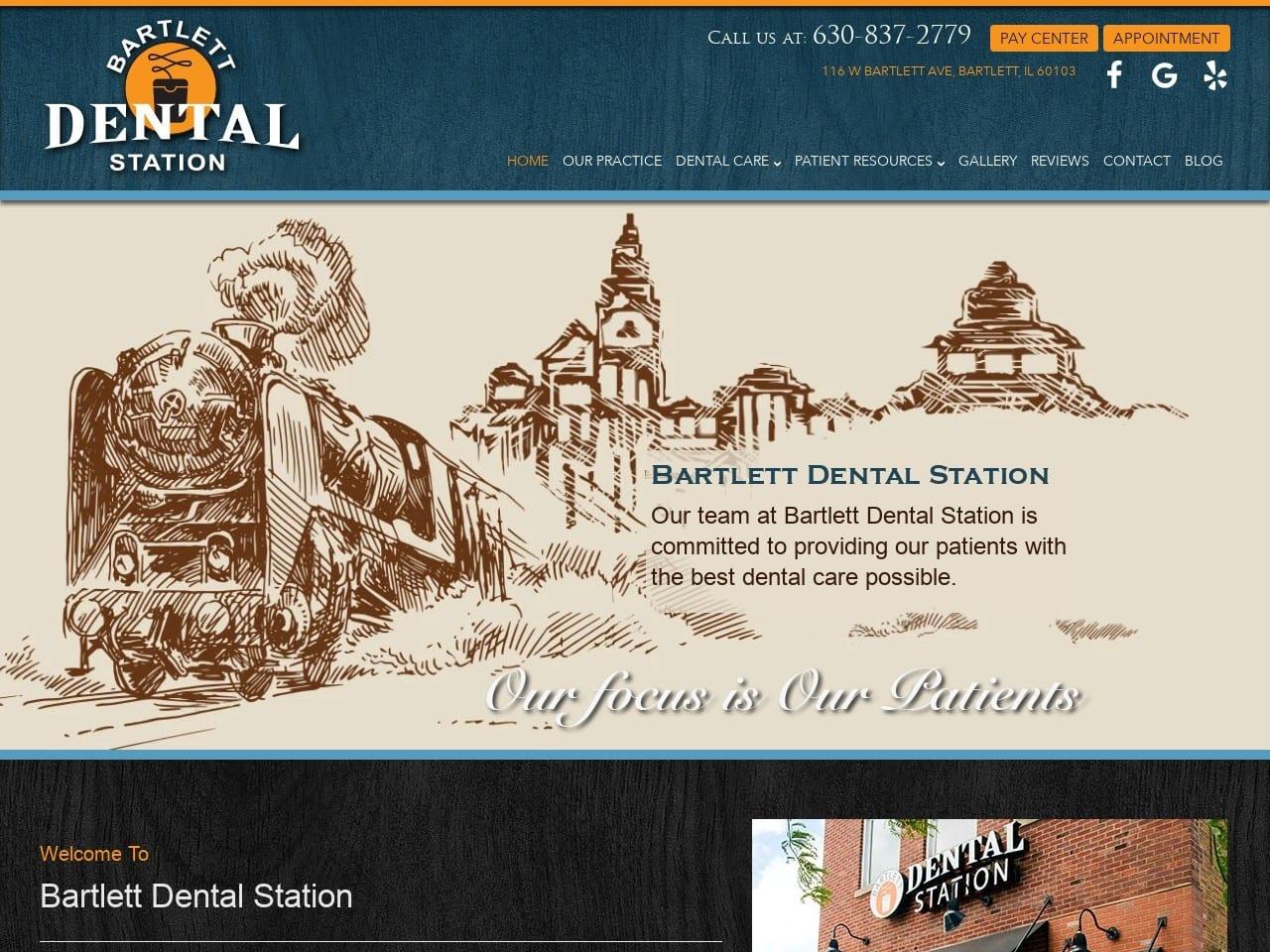The image size is (1270, 952).
Task: Go to the Home menu item
Action: click(x=527, y=161)
